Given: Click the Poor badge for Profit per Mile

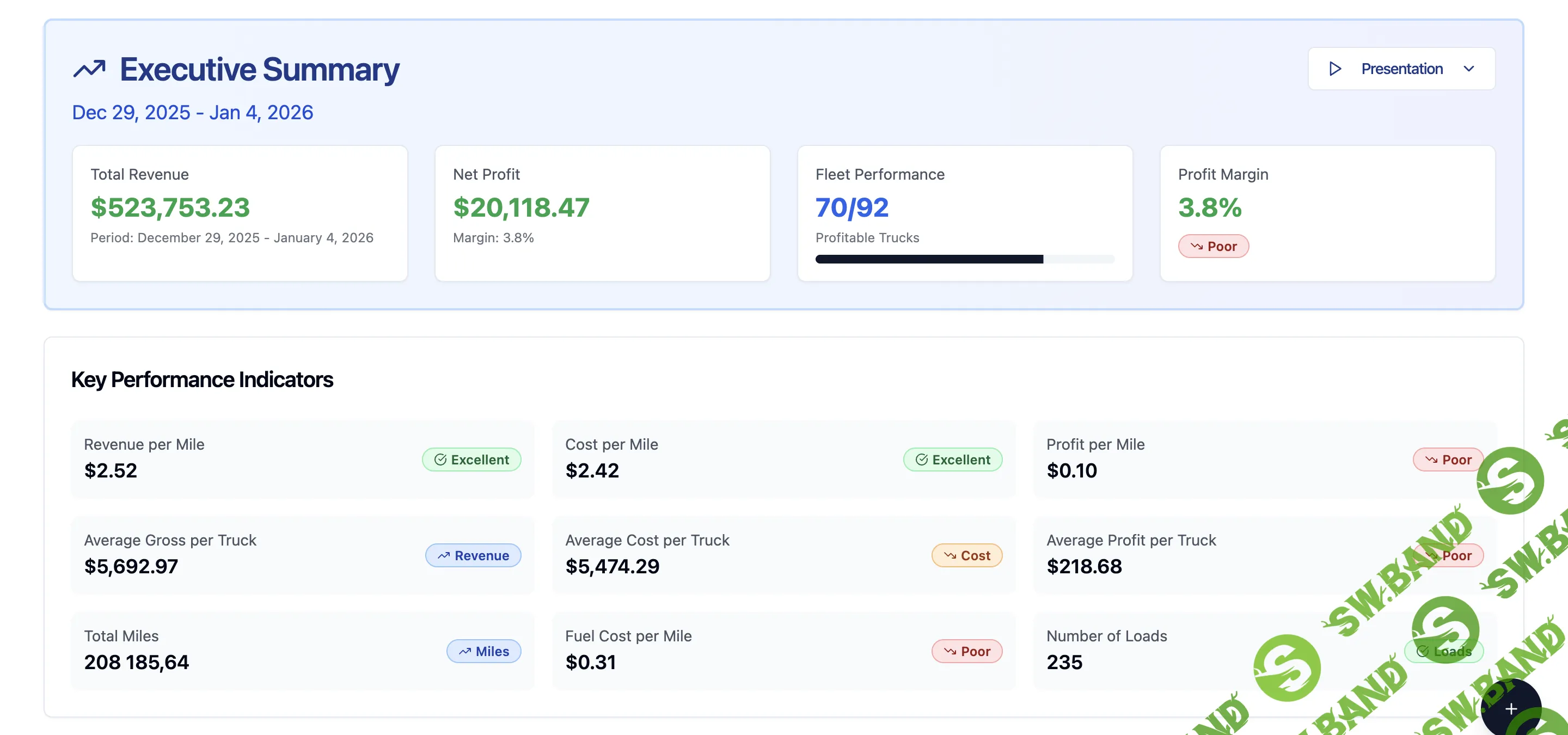Looking at the screenshot, I should pos(1448,460).
